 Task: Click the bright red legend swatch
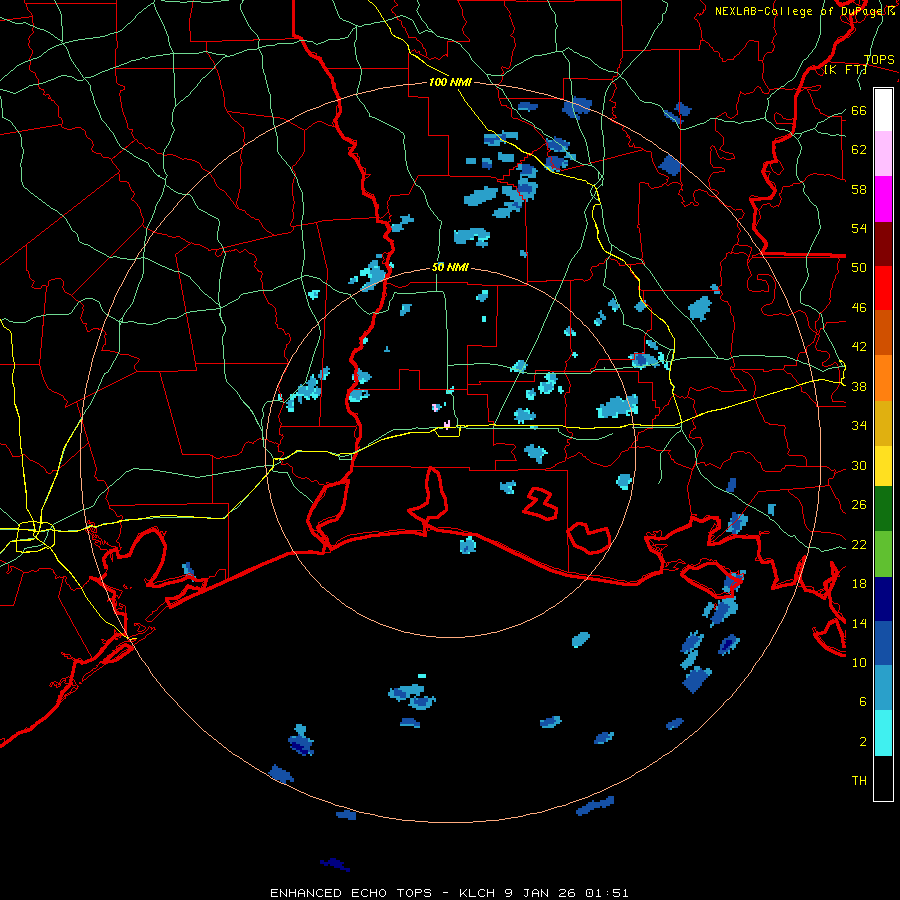(x=883, y=288)
